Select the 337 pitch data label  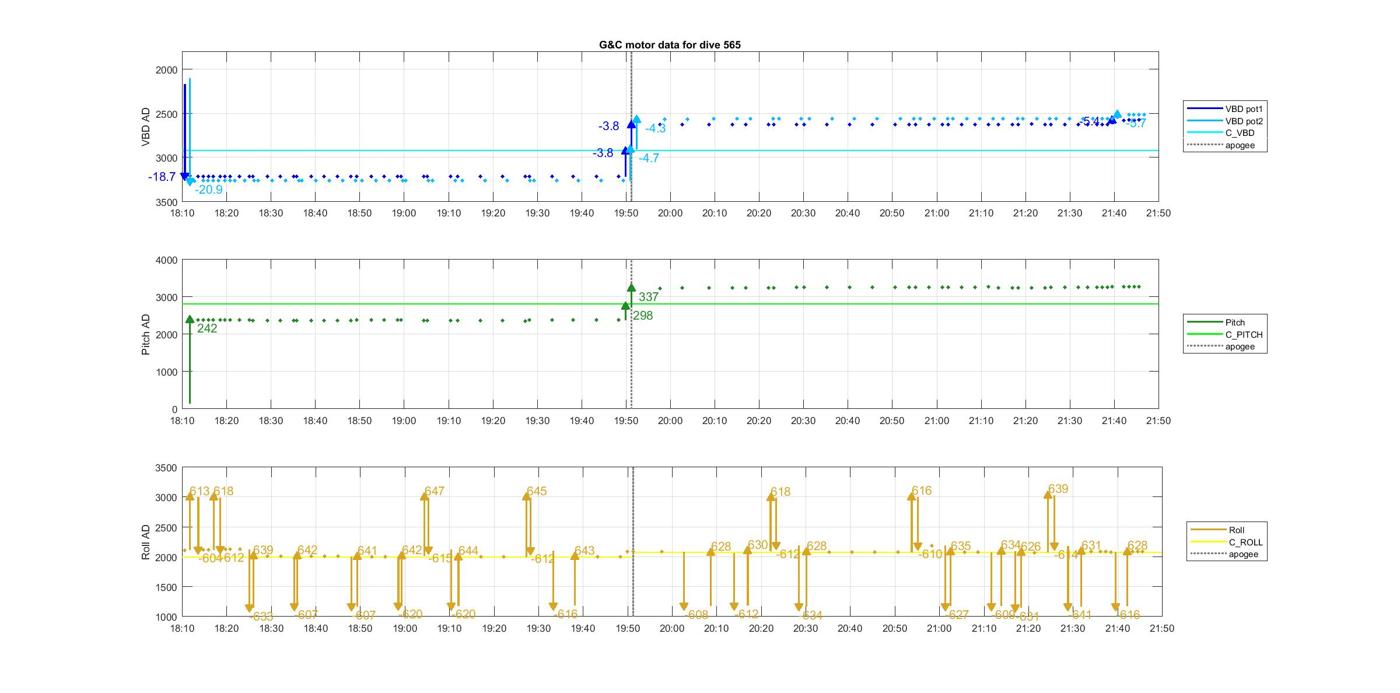[x=649, y=297]
